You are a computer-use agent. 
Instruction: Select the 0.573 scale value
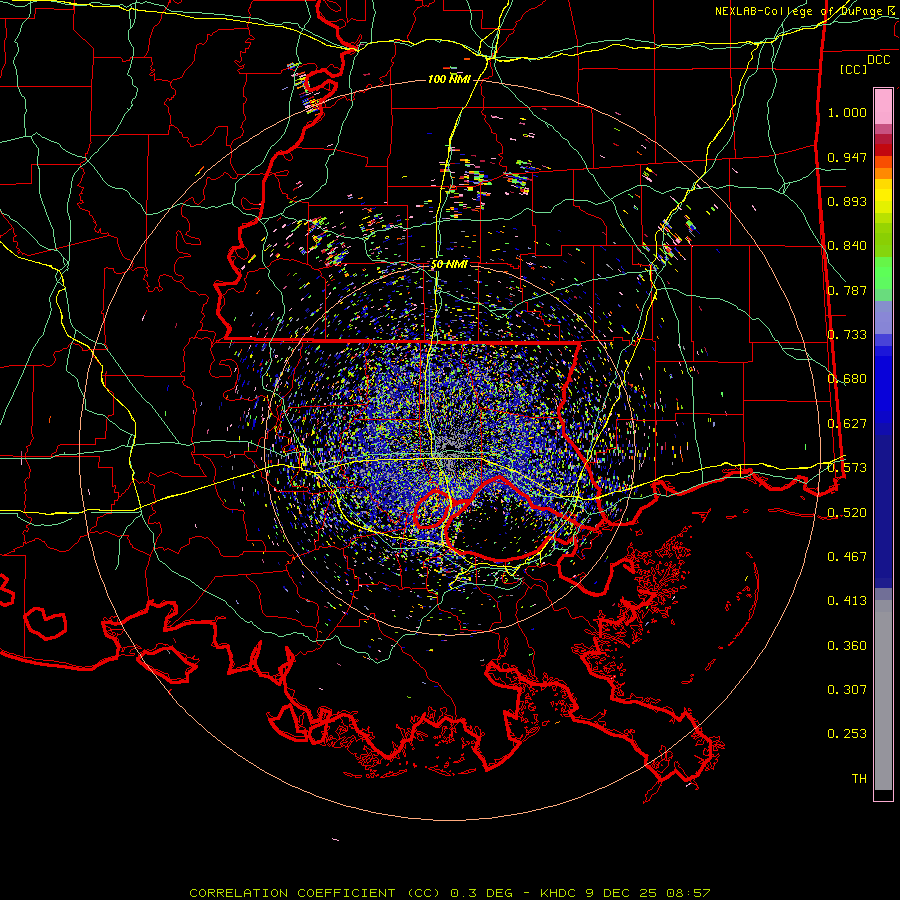tap(847, 468)
